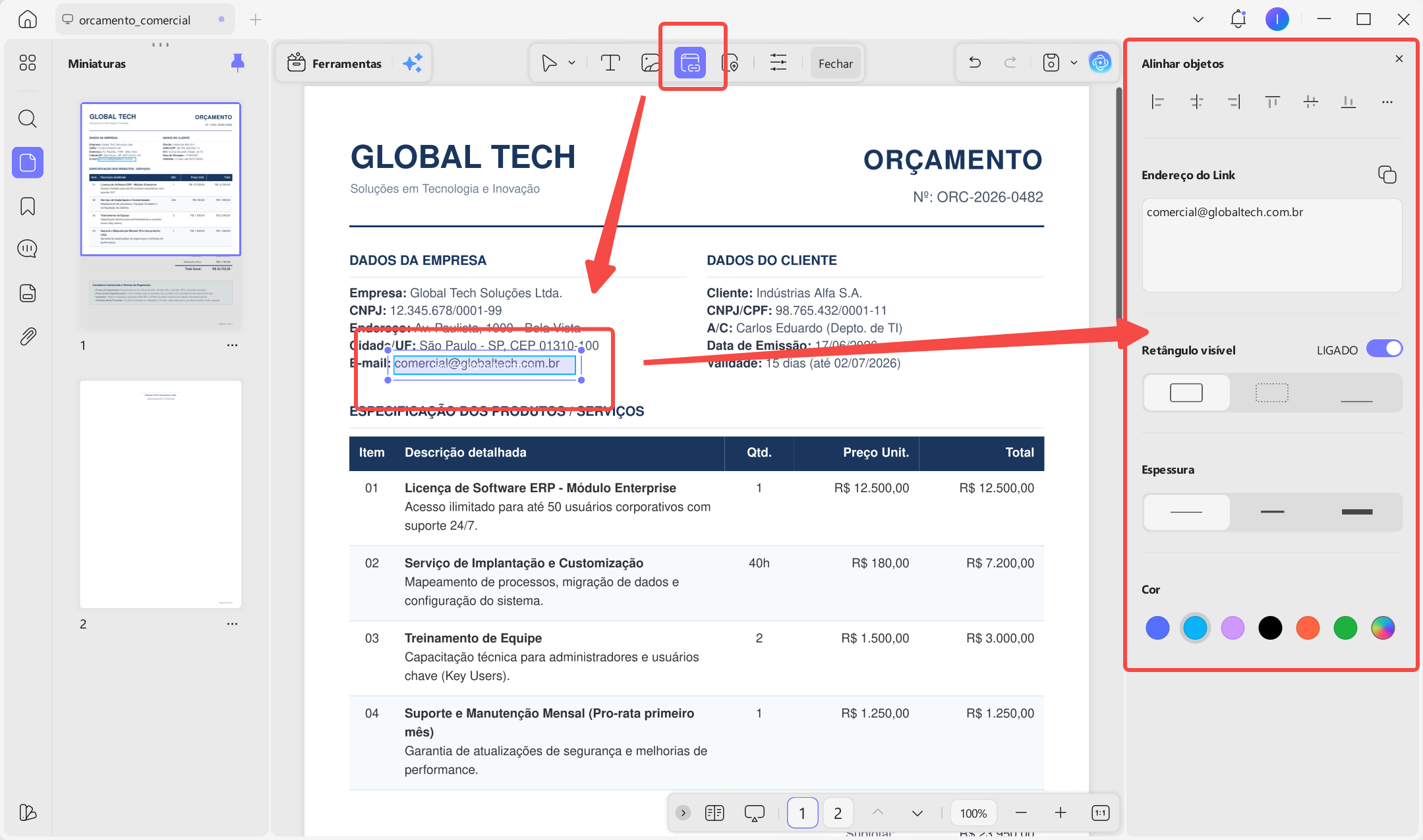
Task: Expand the select tool dropdown arrow
Action: tap(571, 63)
